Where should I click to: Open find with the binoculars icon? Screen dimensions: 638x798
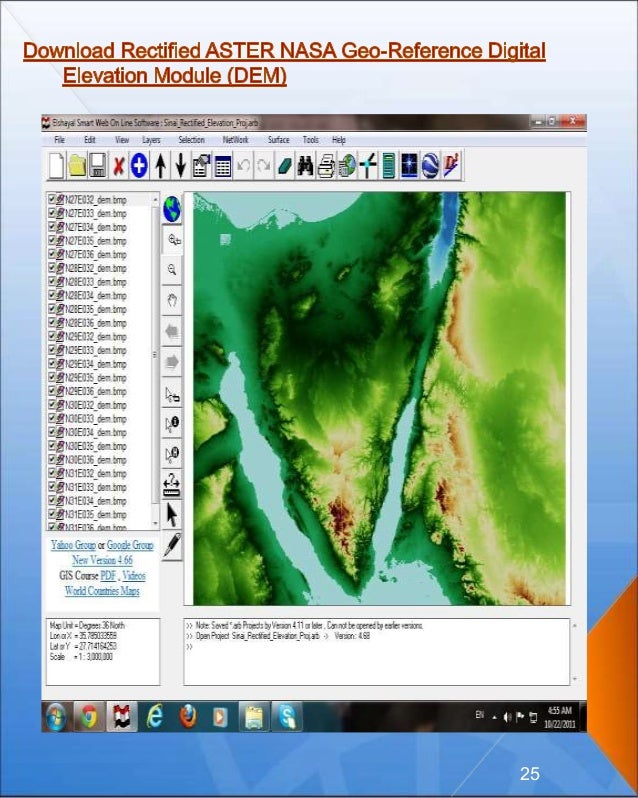(305, 166)
